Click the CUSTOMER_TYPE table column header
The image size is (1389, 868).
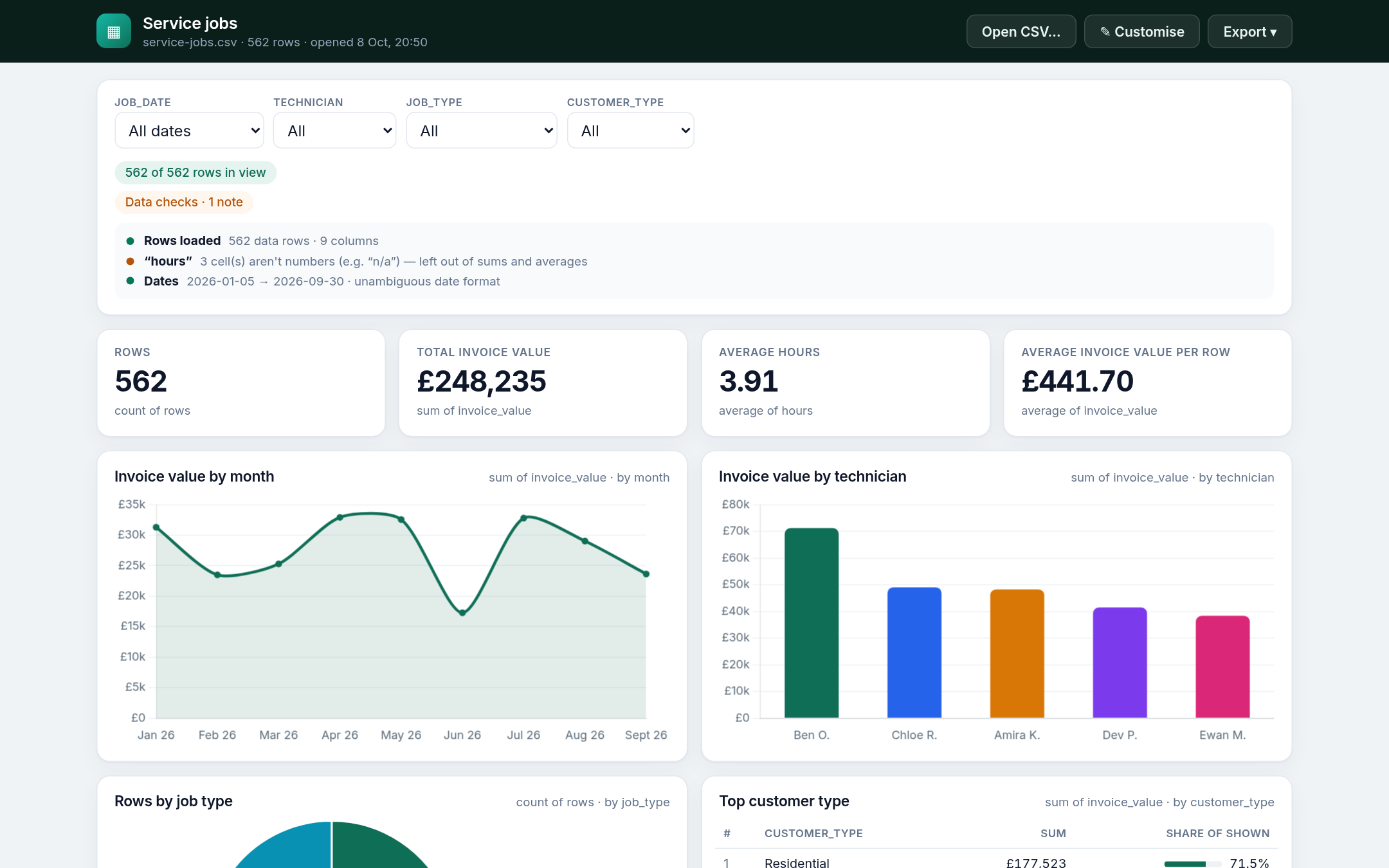click(813, 833)
